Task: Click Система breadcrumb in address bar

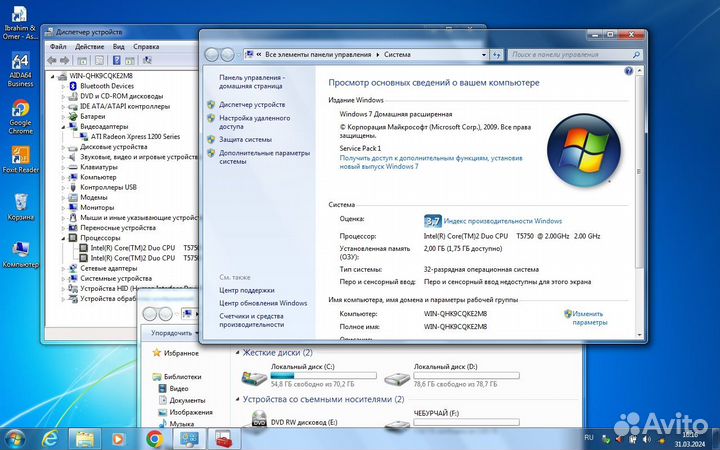Action: click(397, 54)
